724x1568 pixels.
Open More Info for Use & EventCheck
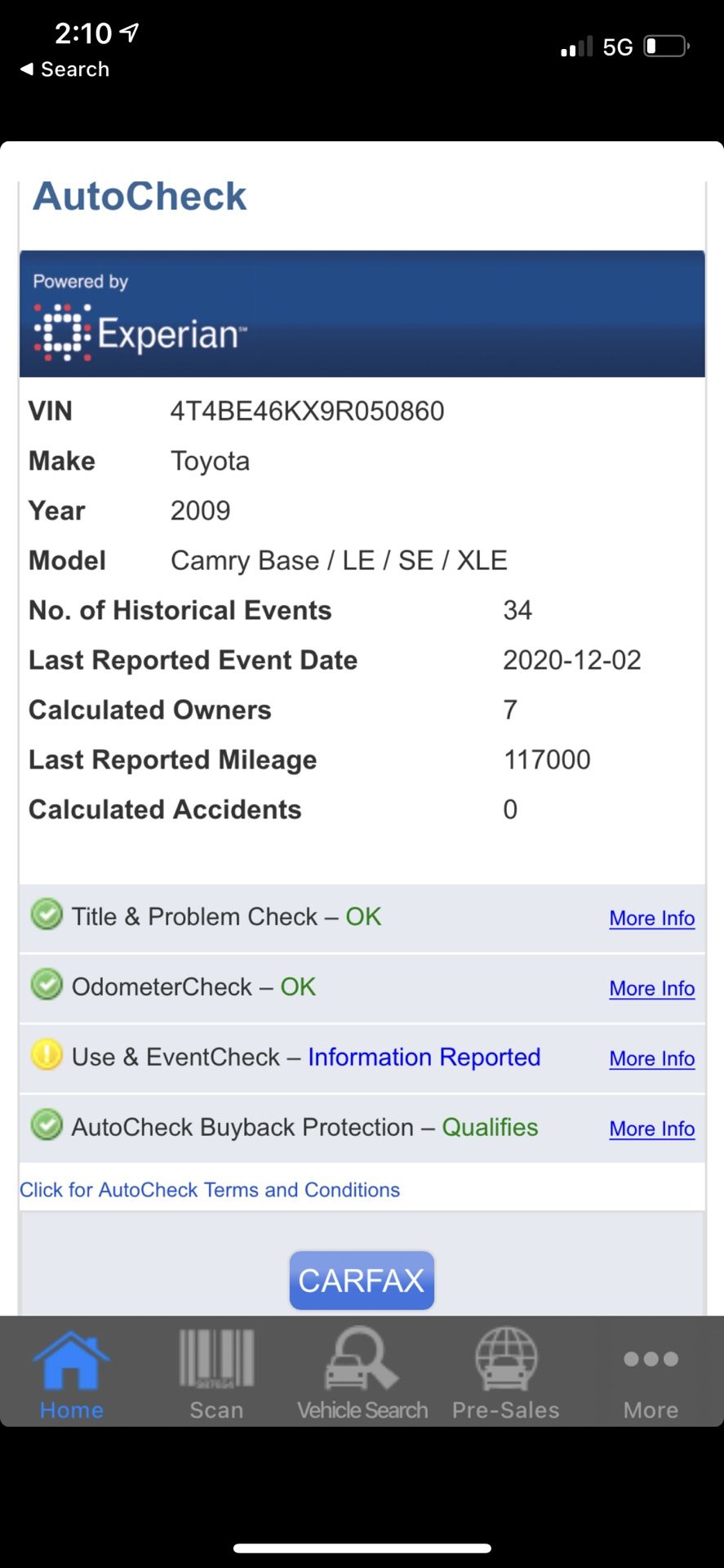tap(651, 1059)
